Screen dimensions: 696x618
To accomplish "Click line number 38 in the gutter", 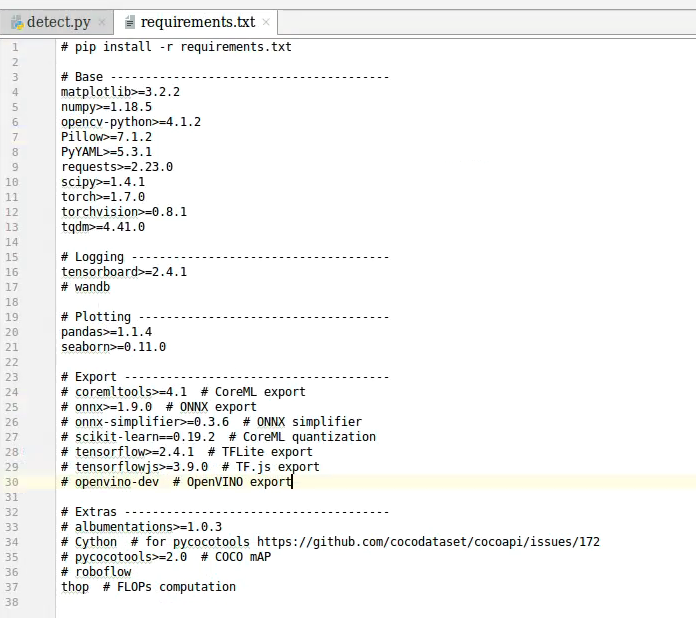I will tap(12, 602).
